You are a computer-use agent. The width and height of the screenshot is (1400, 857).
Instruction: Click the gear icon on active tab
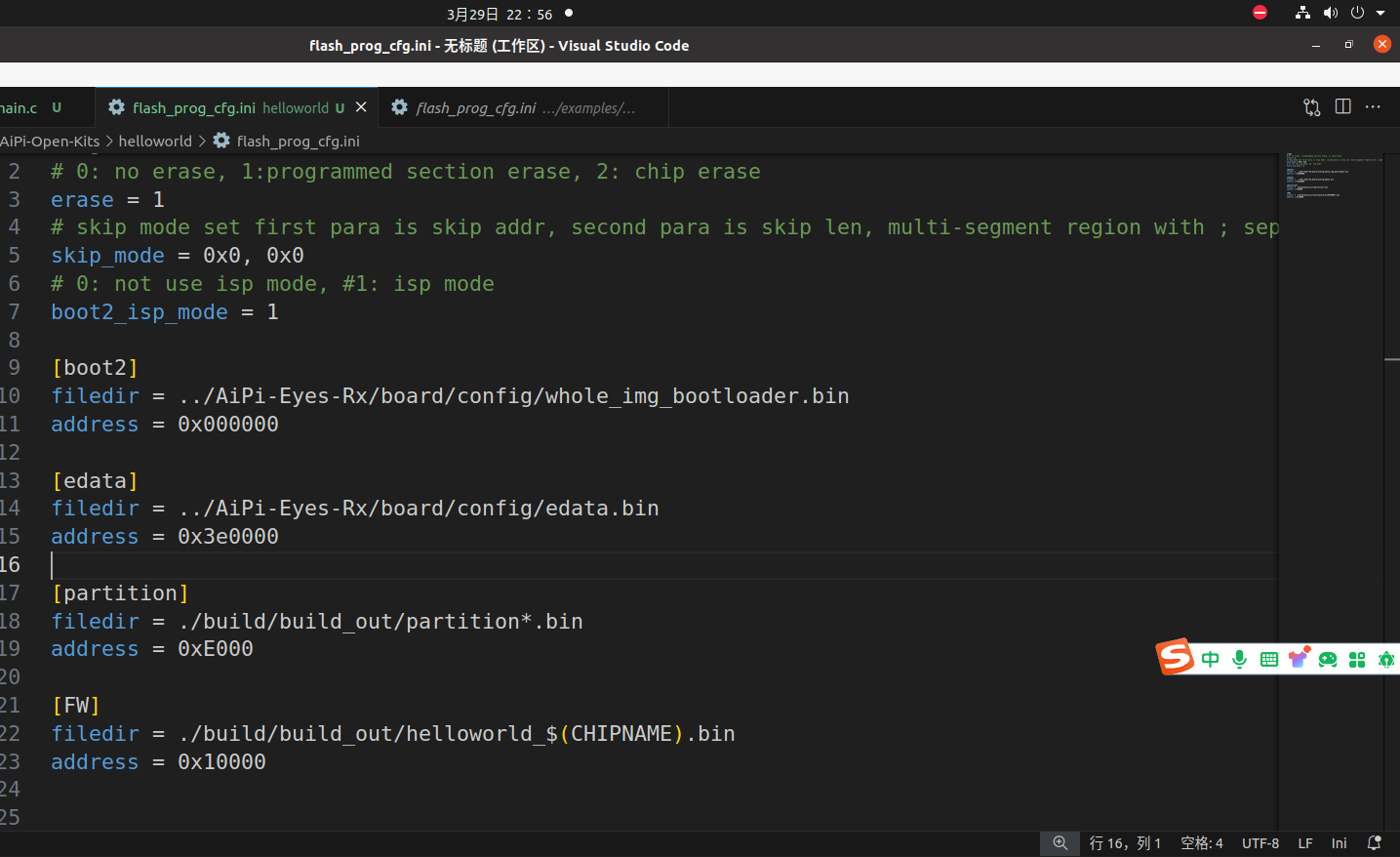click(116, 107)
